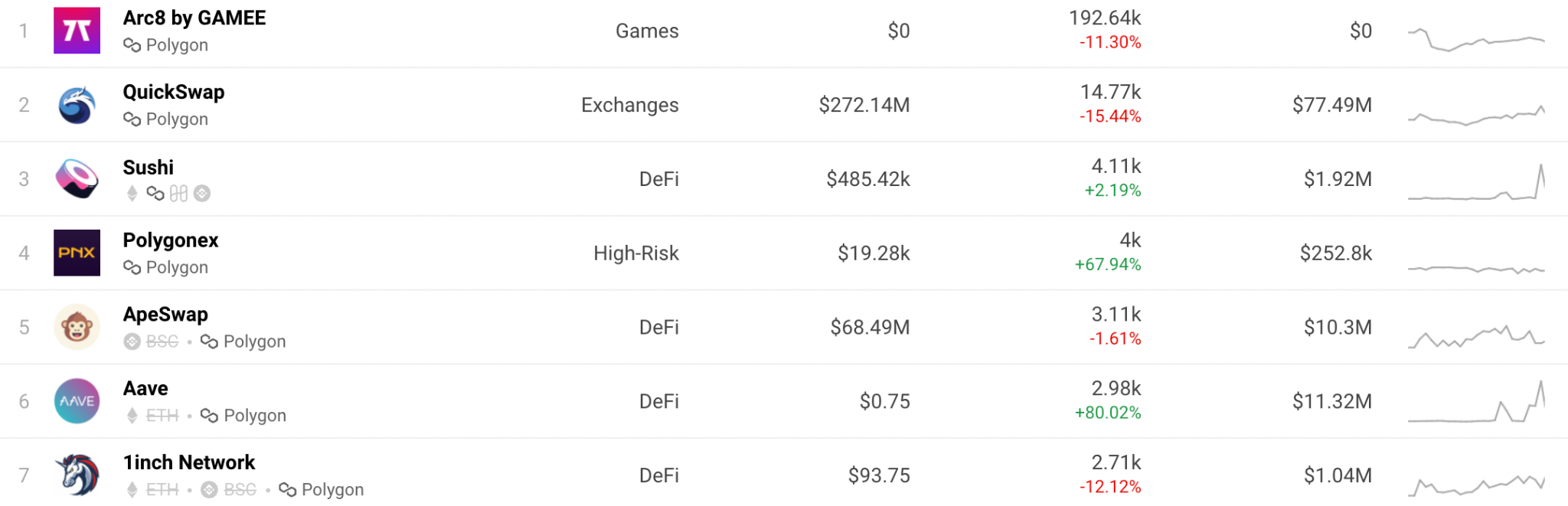Click the Polygonex PNX logo
This screenshot has width=1568, height=506.
coord(77,253)
